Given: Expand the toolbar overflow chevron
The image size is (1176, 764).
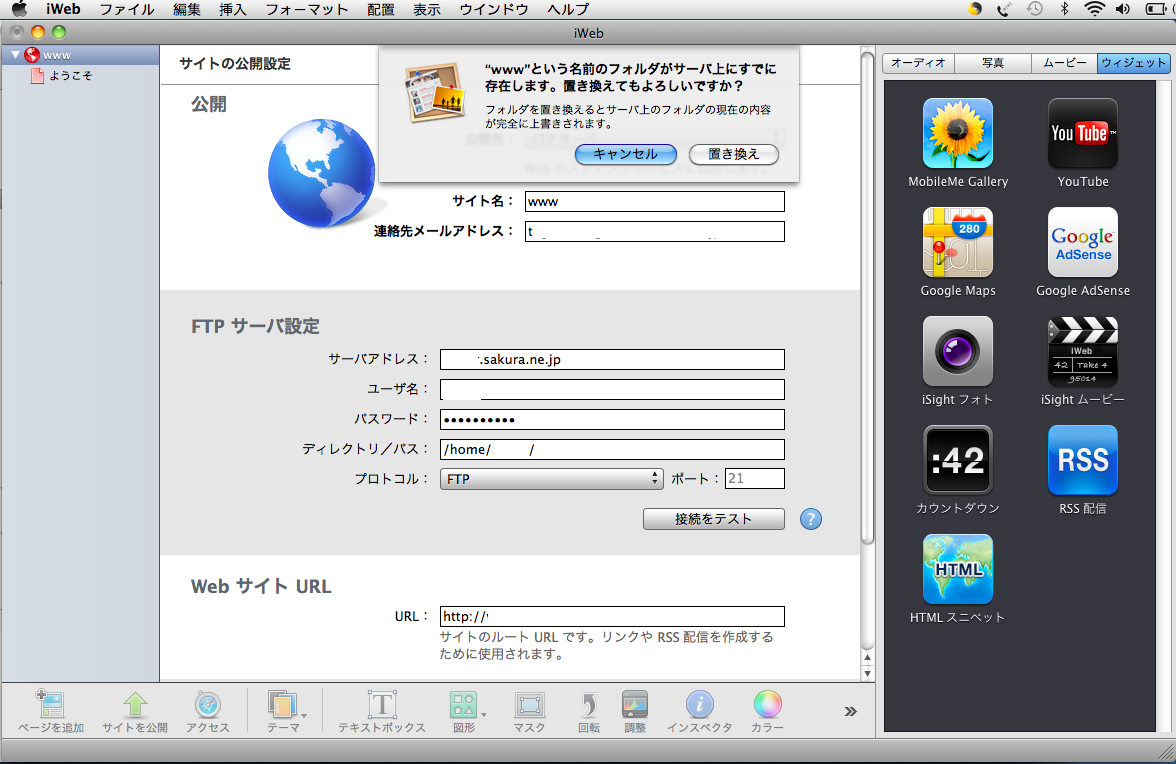Looking at the screenshot, I should (x=850, y=711).
